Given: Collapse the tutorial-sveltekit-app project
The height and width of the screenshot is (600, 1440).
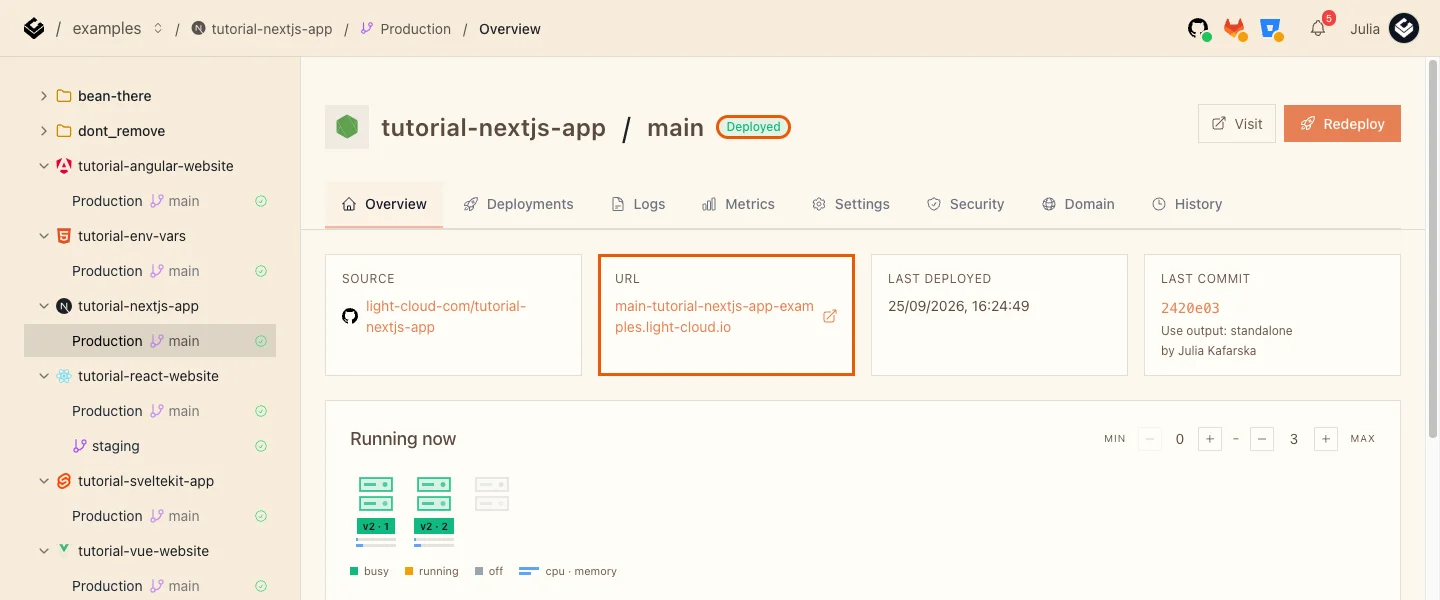Looking at the screenshot, I should 43,481.
